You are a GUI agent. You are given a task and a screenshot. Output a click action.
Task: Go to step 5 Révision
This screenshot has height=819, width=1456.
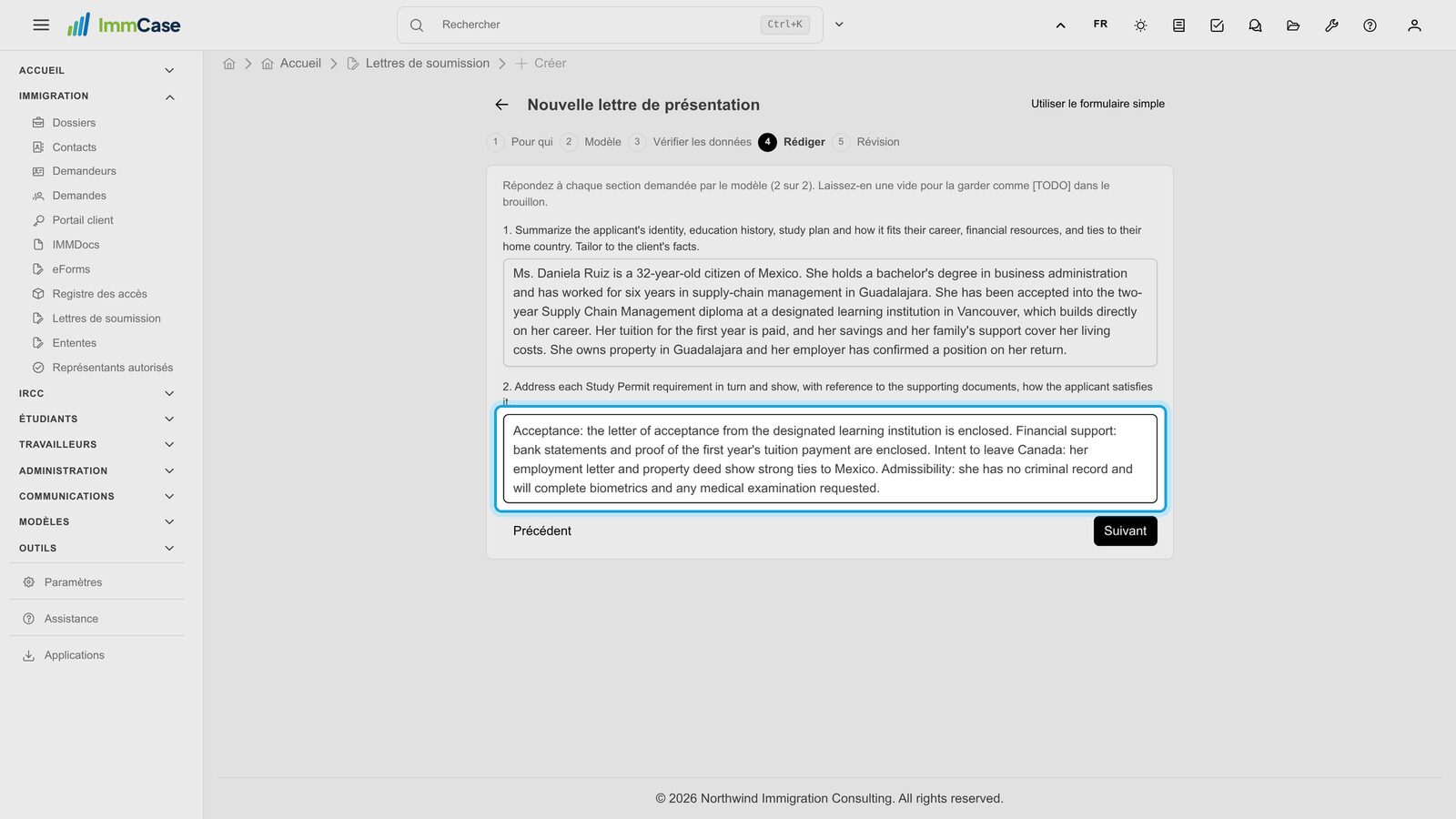tap(866, 142)
